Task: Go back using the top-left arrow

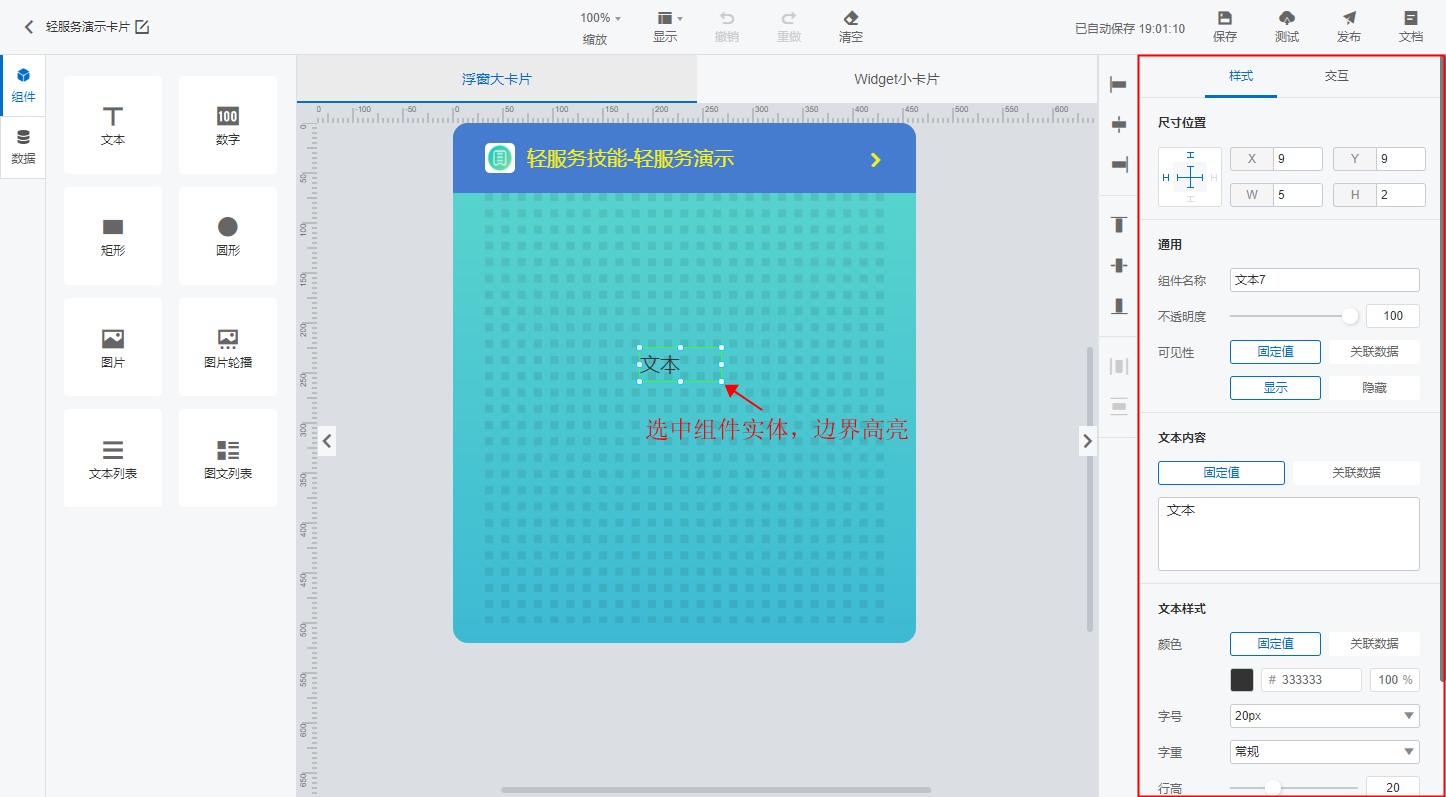Action: [x=29, y=27]
